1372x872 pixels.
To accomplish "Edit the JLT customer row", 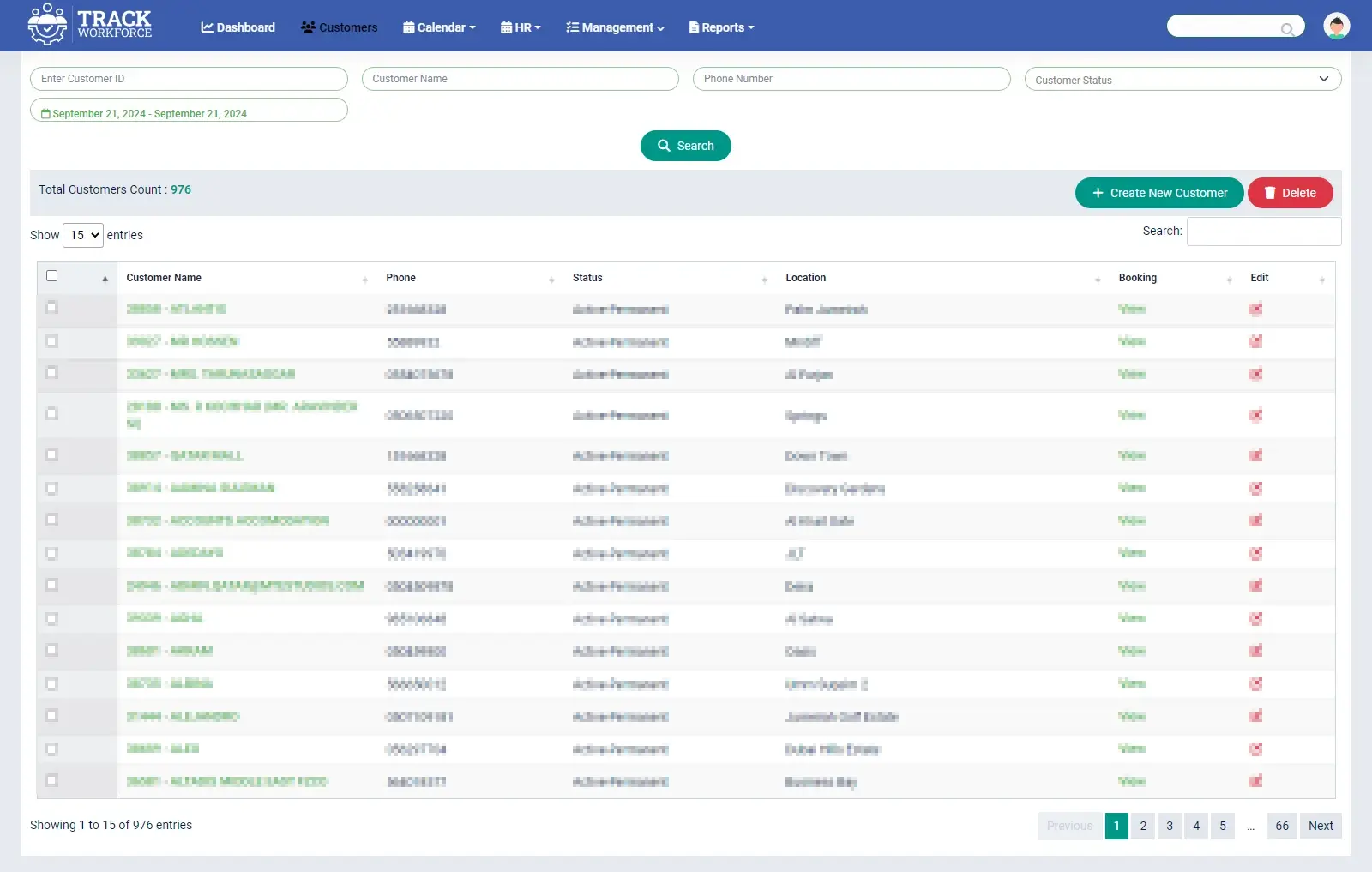I will [1255, 554].
